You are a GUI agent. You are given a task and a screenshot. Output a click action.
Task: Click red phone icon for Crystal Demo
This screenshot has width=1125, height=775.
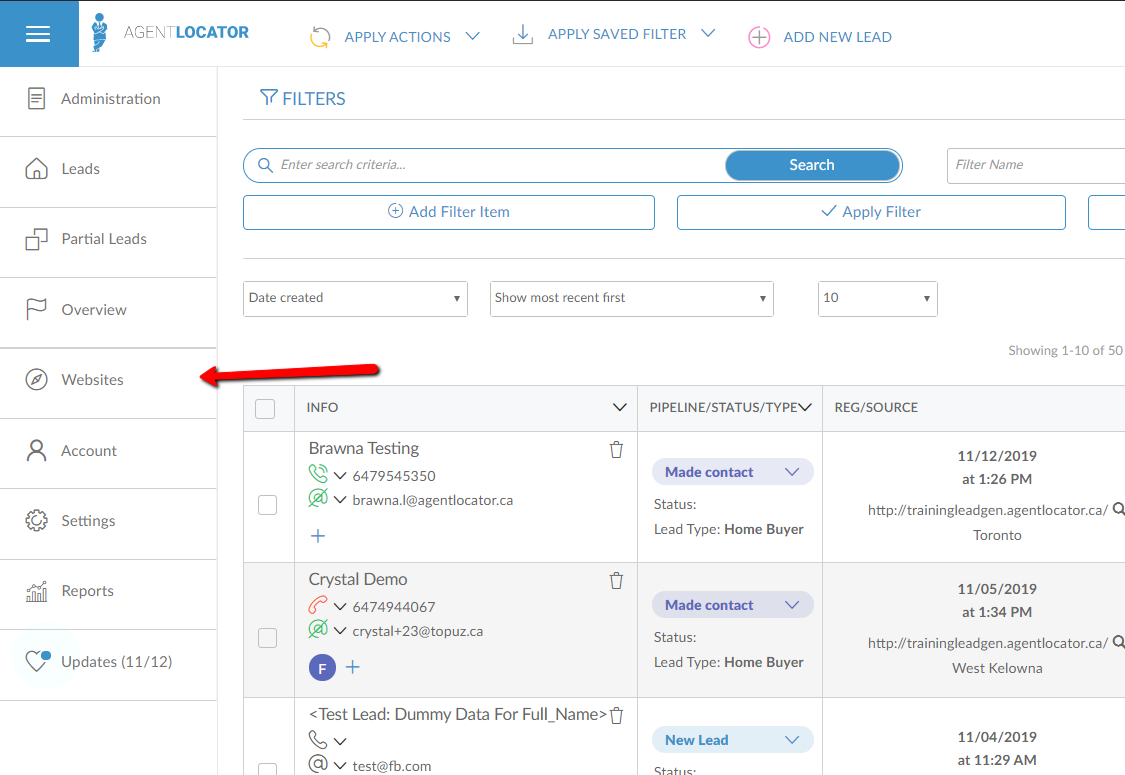tap(318, 605)
